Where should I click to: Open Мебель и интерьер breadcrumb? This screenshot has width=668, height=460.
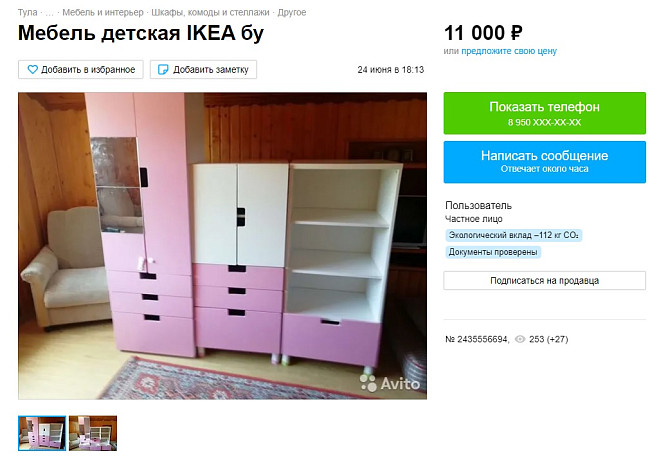pos(103,12)
